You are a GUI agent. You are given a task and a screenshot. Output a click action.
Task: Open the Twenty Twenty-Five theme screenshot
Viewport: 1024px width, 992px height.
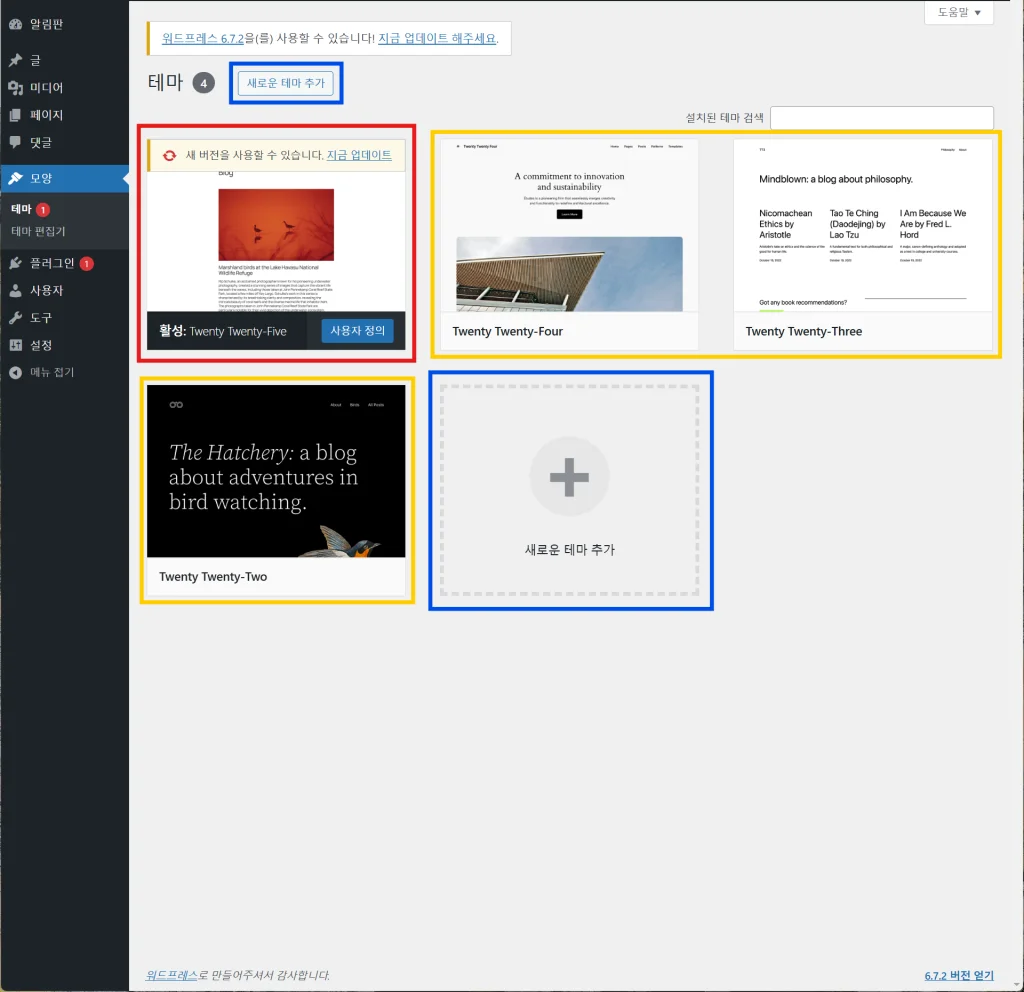click(276, 242)
